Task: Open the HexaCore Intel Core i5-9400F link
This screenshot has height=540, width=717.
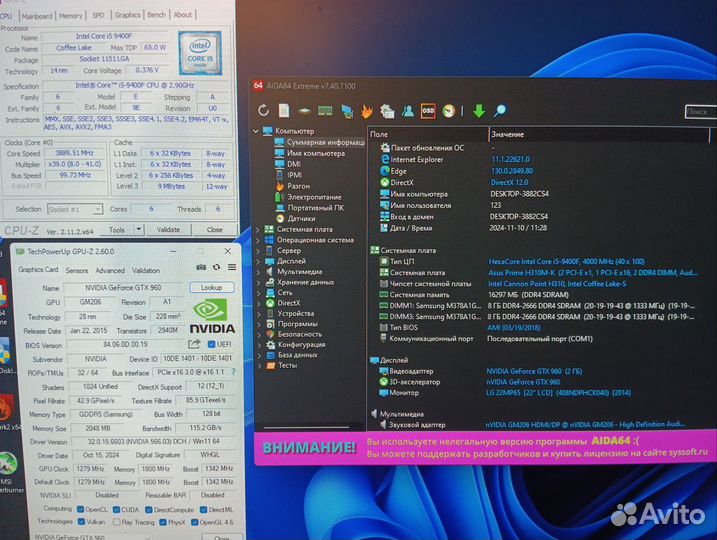Action: (566, 262)
